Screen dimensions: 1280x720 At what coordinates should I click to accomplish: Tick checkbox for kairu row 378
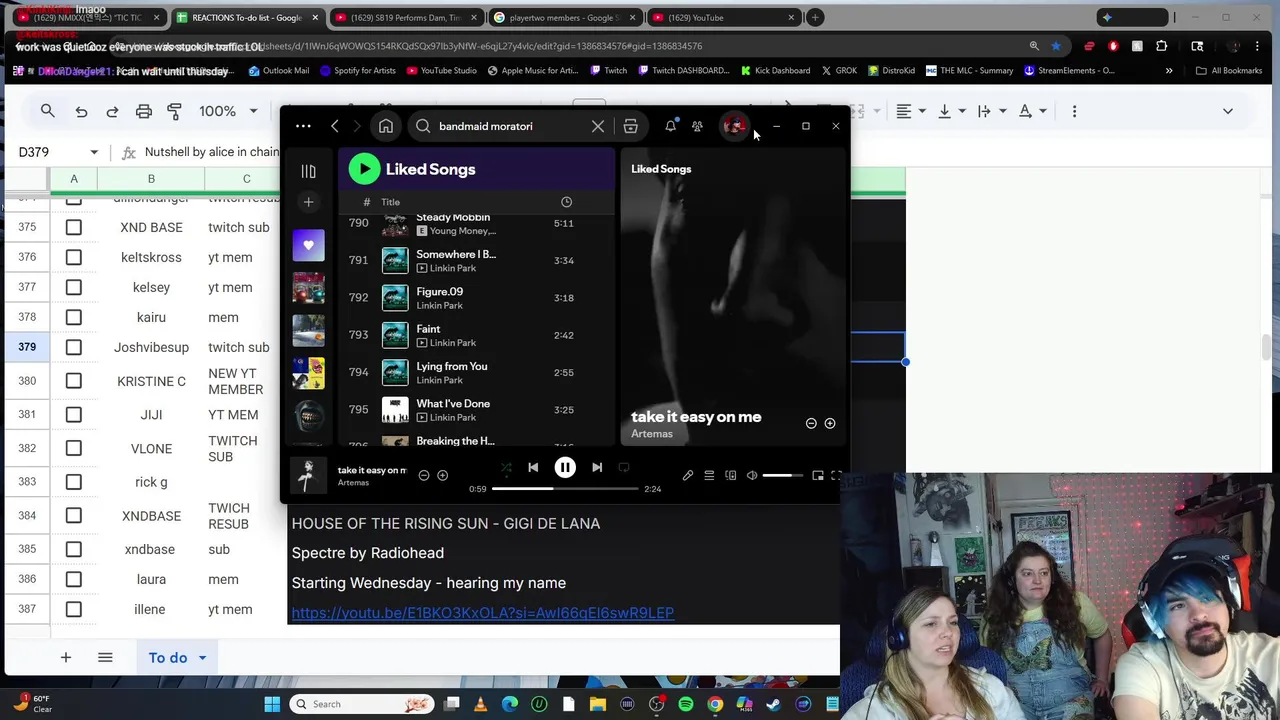click(74, 317)
